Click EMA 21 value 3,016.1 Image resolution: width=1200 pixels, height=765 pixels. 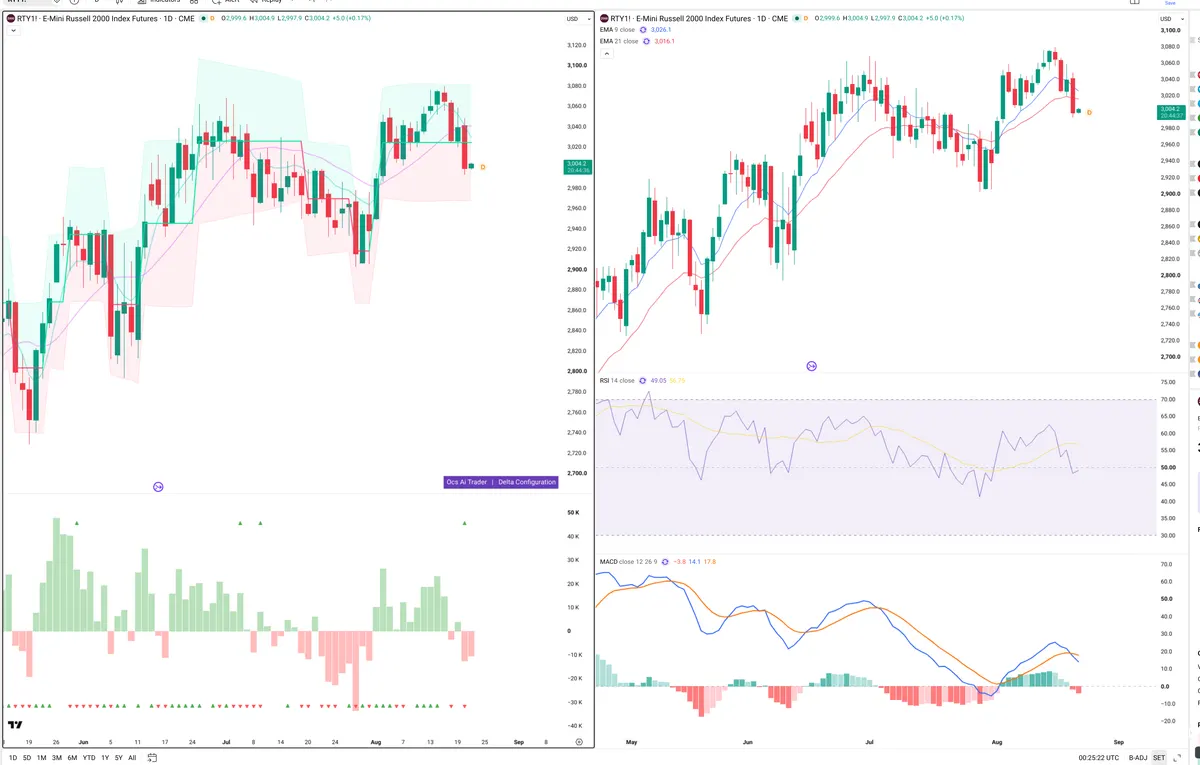(665, 41)
